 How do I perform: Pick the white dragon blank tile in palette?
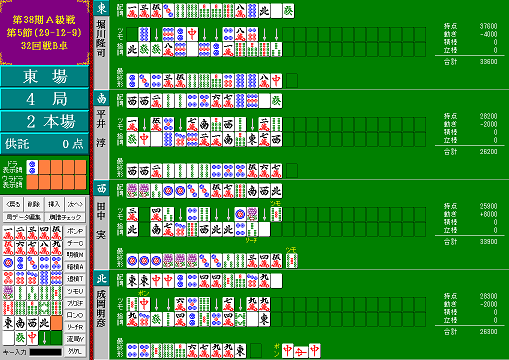click(8, 338)
